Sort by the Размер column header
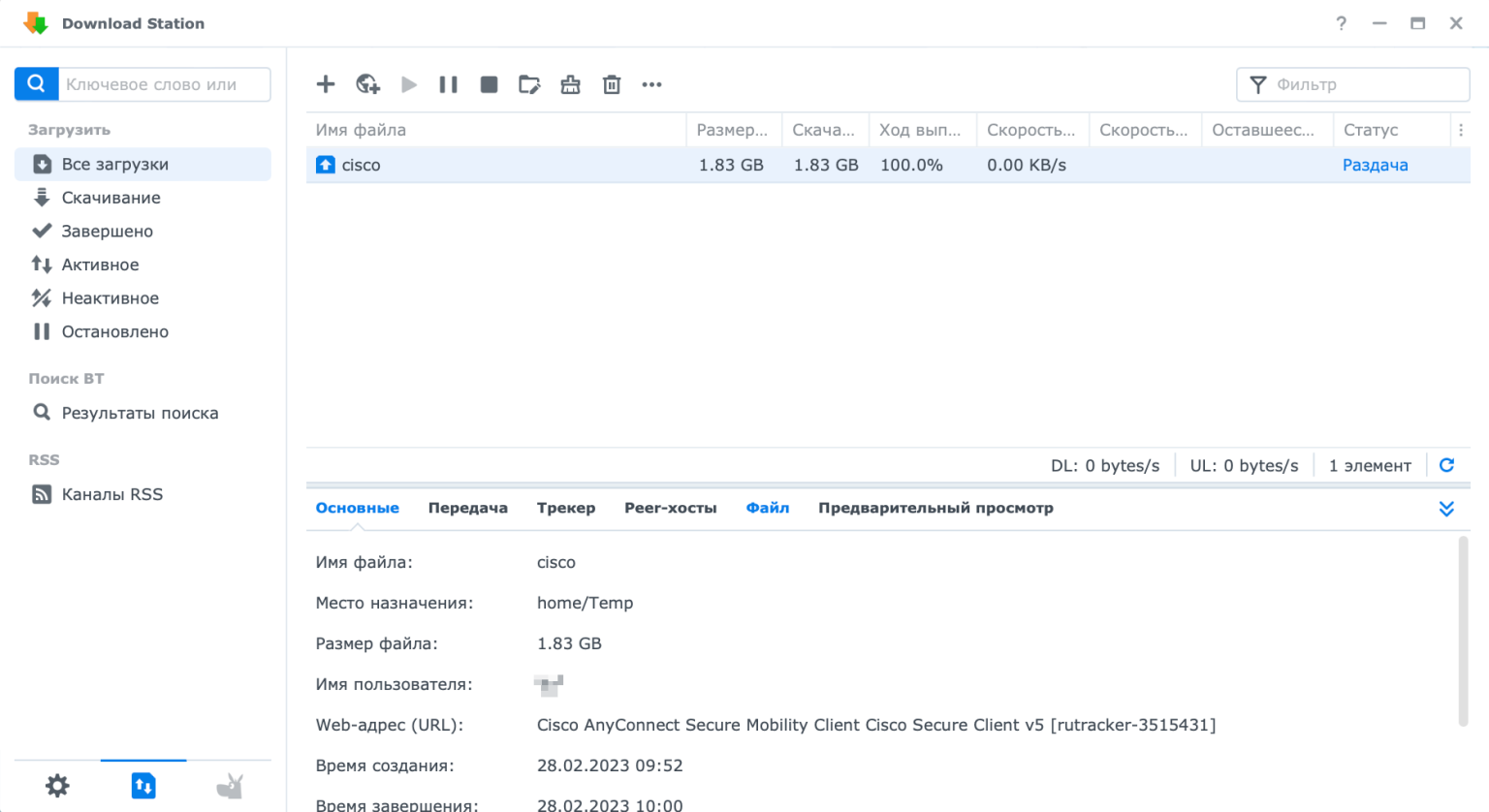The height and width of the screenshot is (812, 1489). [732, 130]
